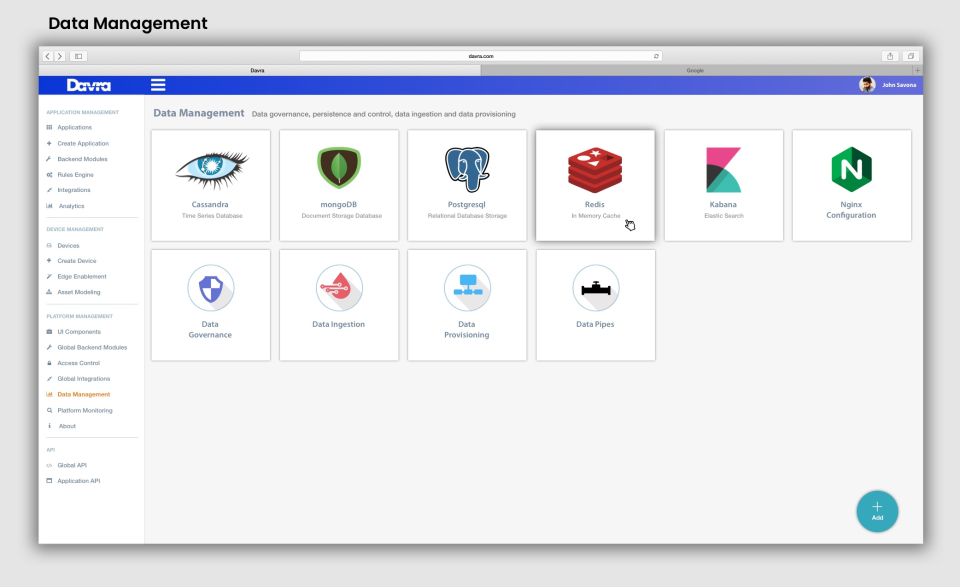Open the Nginx Configuration tile
960x587 pixels.
coord(851,185)
